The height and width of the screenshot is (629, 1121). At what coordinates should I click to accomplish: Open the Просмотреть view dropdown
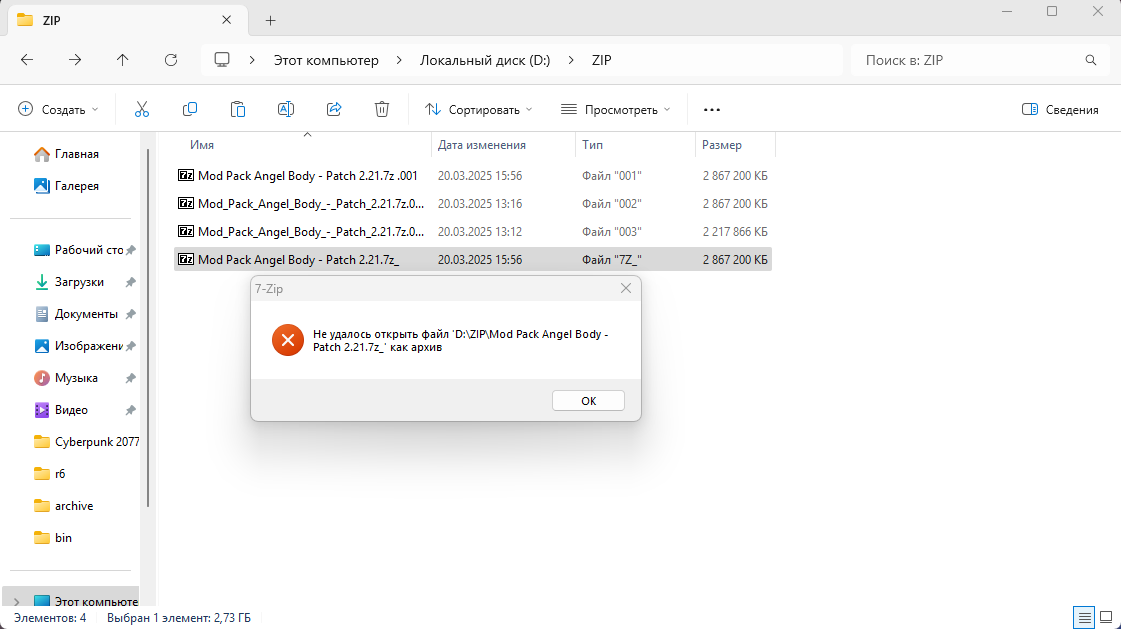click(x=615, y=110)
